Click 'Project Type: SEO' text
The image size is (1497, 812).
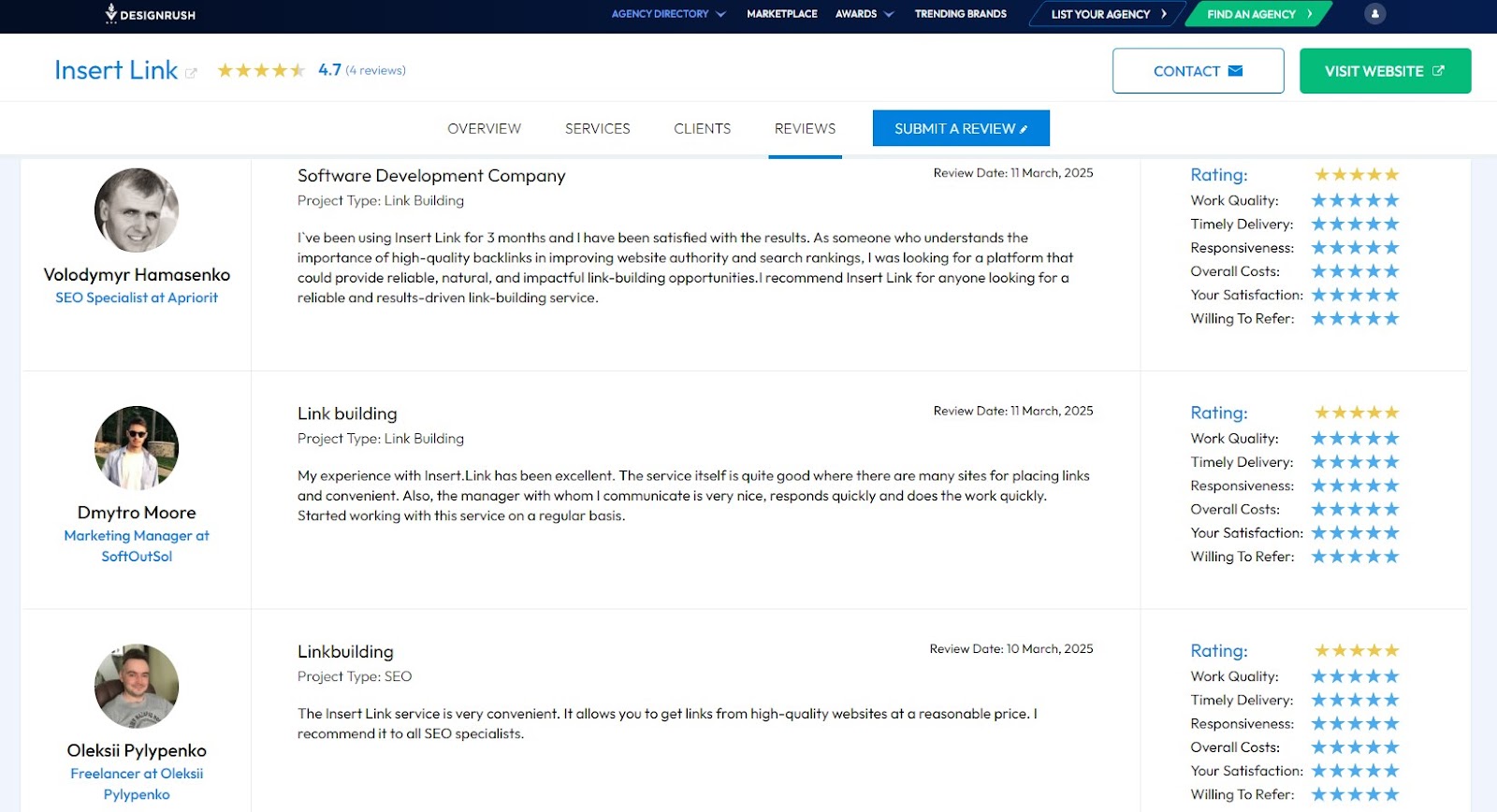[x=355, y=676]
